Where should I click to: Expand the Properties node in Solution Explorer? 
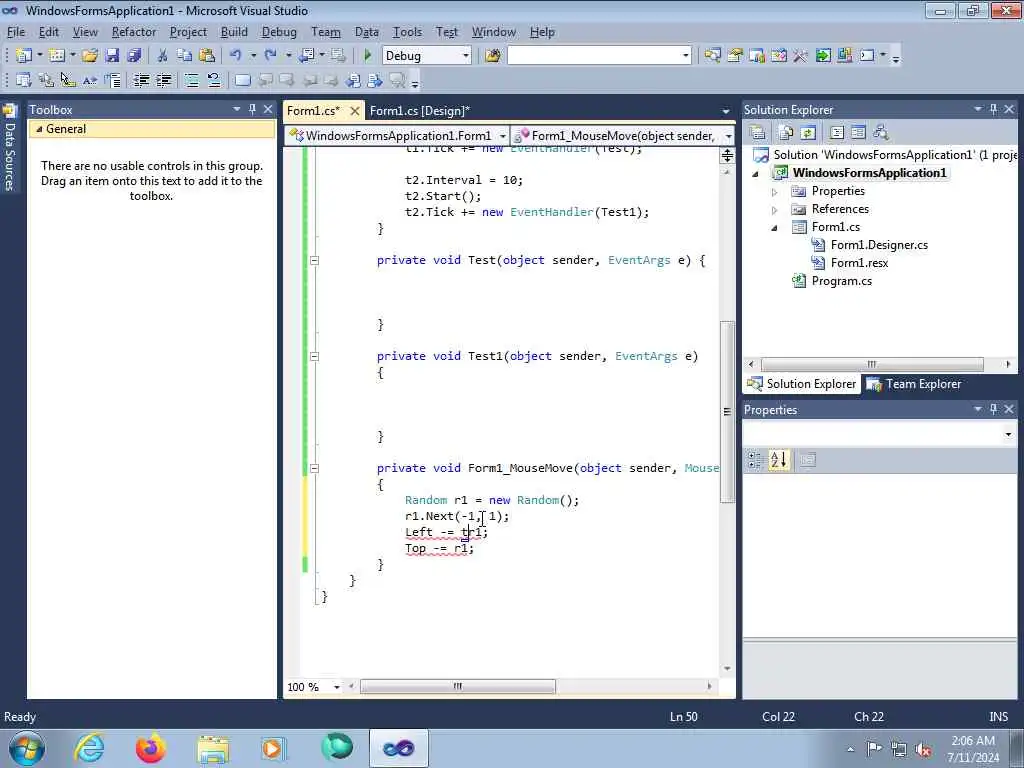point(775,192)
